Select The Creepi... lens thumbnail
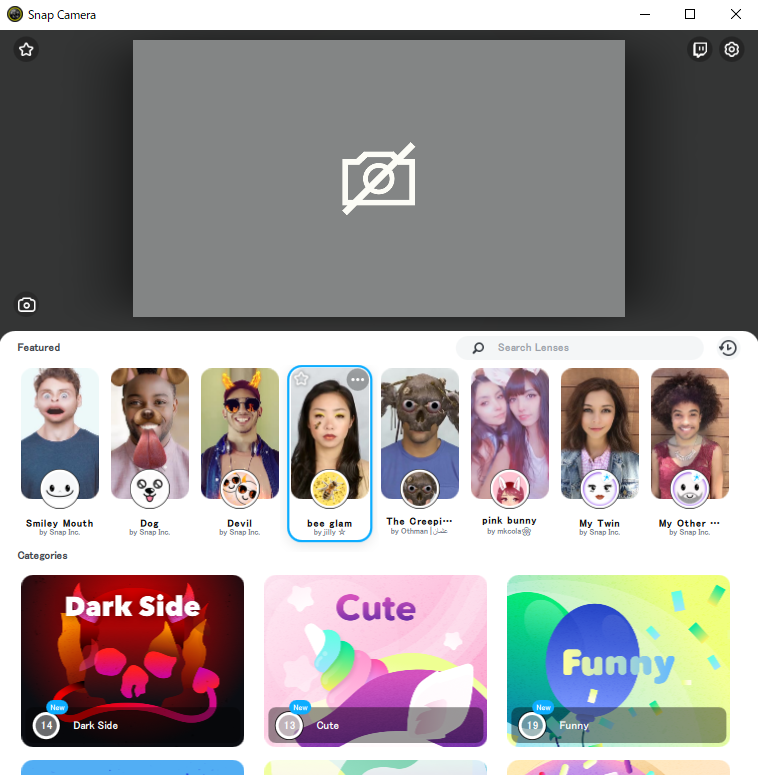 (x=420, y=433)
